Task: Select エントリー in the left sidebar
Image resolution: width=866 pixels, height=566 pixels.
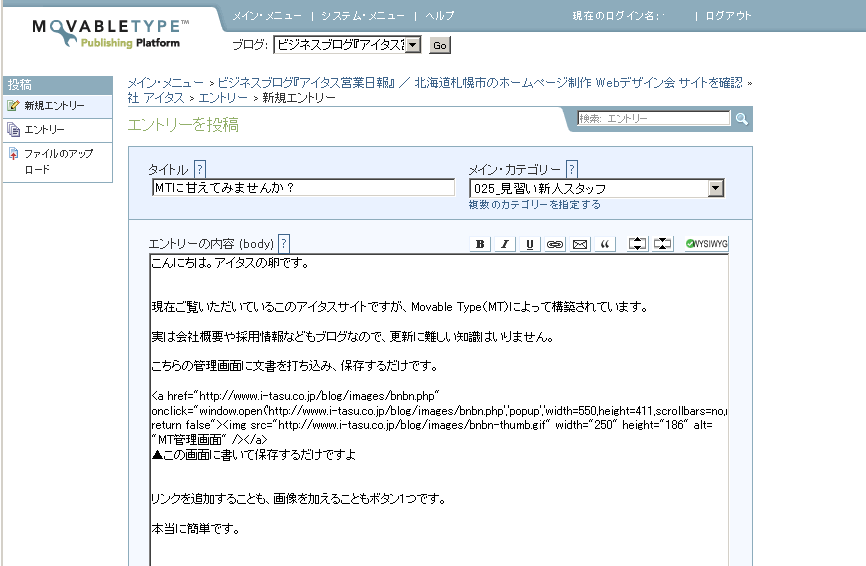Action: pyautogui.click(x=44, y=130)
